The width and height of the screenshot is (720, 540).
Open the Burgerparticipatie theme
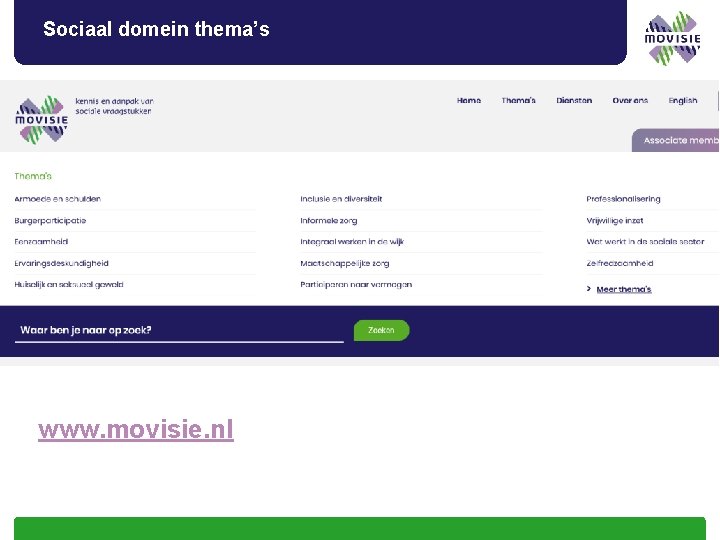pos(50,220)
